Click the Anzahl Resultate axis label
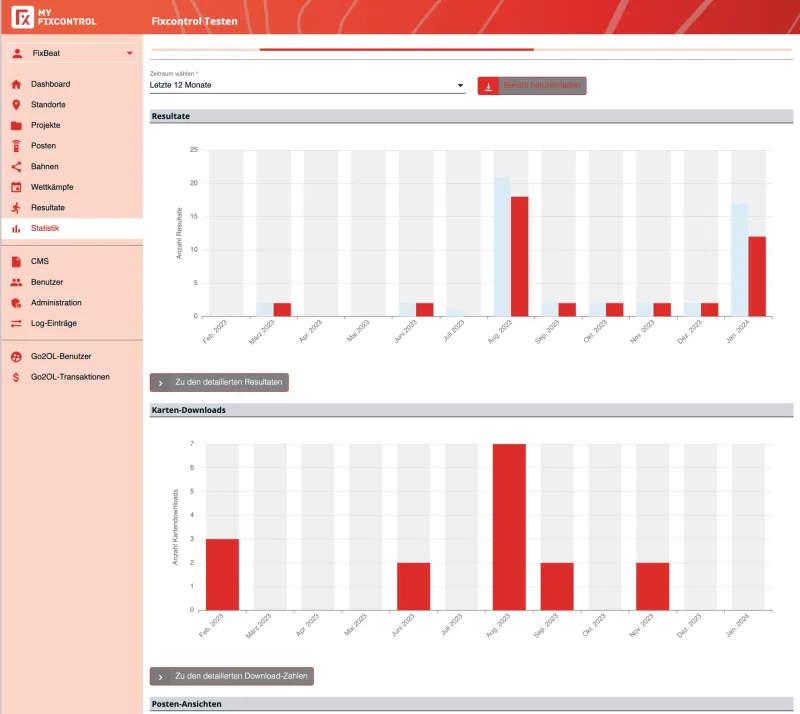This screenshot has height=714, width=800. [179, 233]
